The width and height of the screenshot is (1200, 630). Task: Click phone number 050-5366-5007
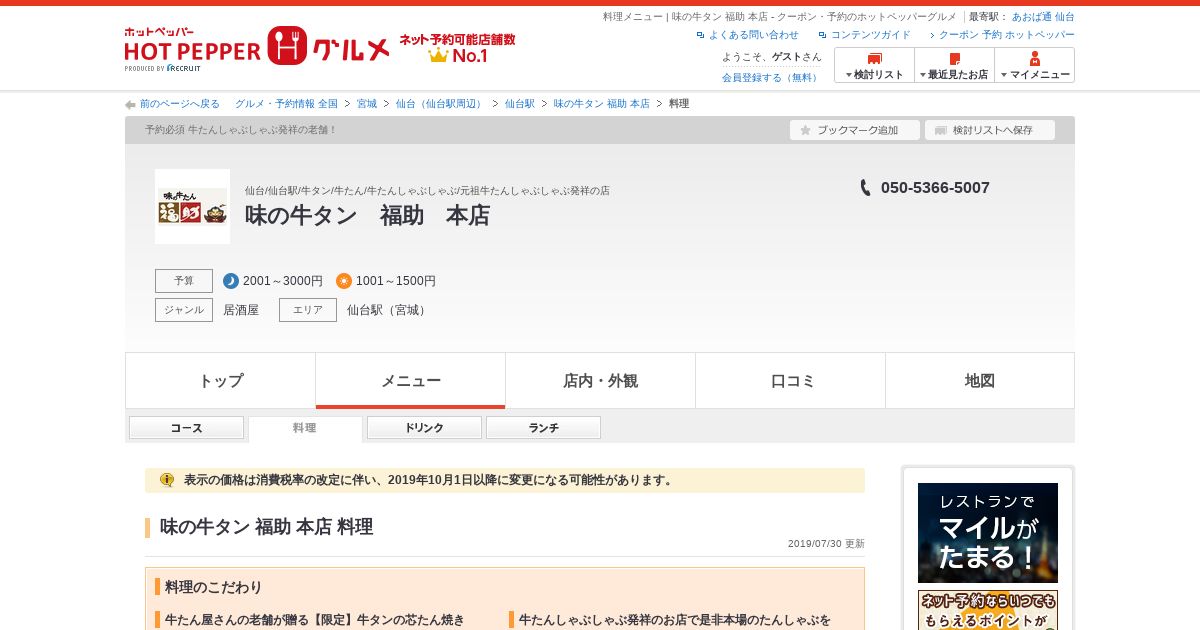tap(935, 188)
